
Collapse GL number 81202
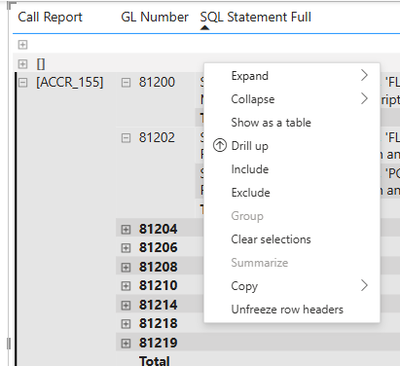(126, 138)
